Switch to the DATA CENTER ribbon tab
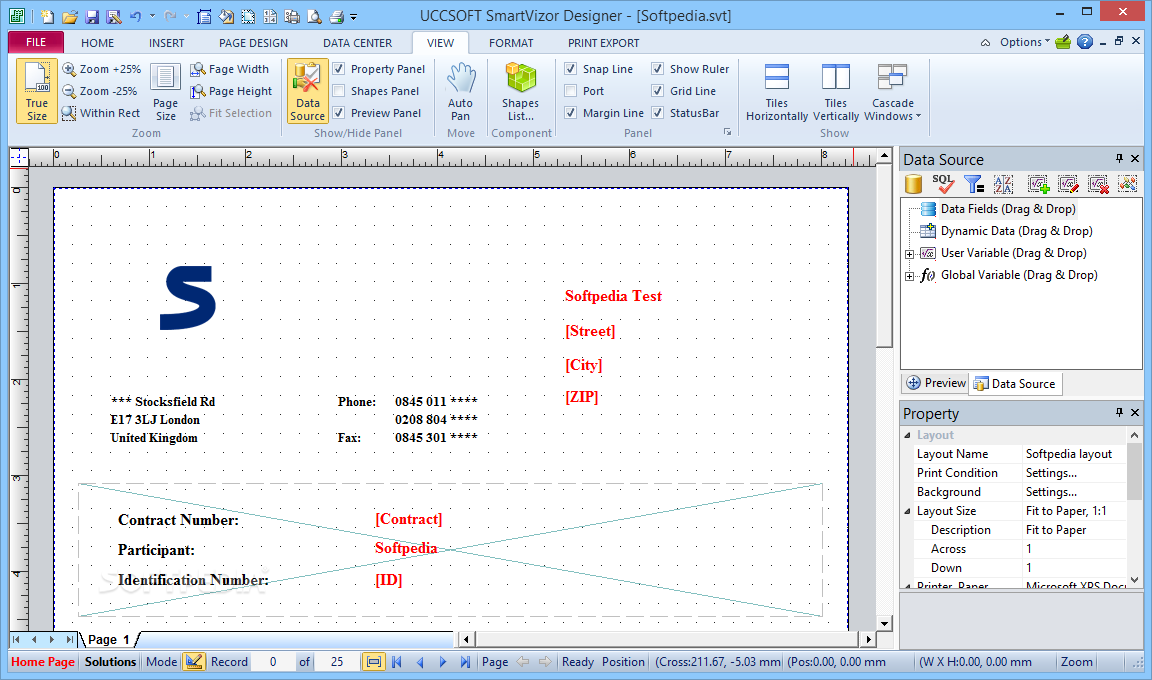 tap(358, 43)
